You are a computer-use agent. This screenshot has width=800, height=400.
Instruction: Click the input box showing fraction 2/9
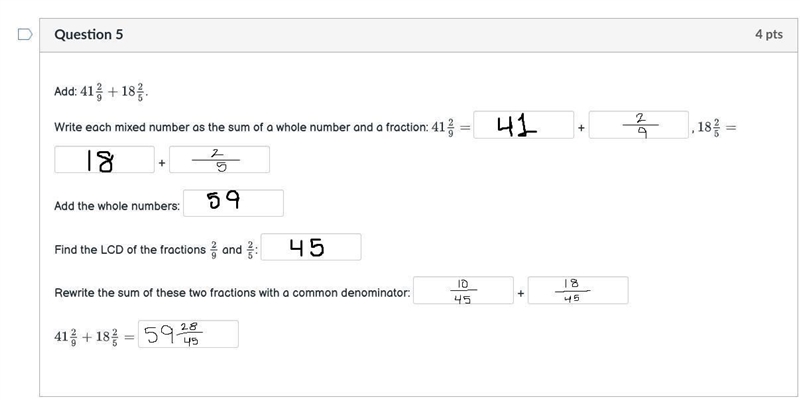point(639,125)
